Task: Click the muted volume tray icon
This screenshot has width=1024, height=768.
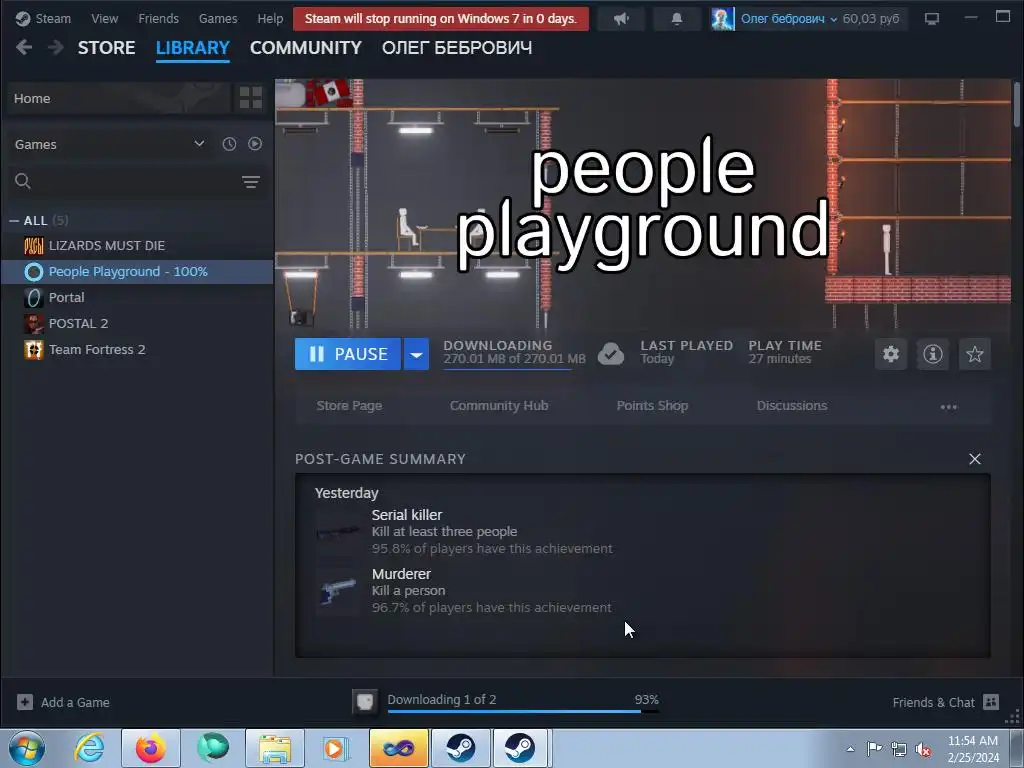Action: pos(923,749)
